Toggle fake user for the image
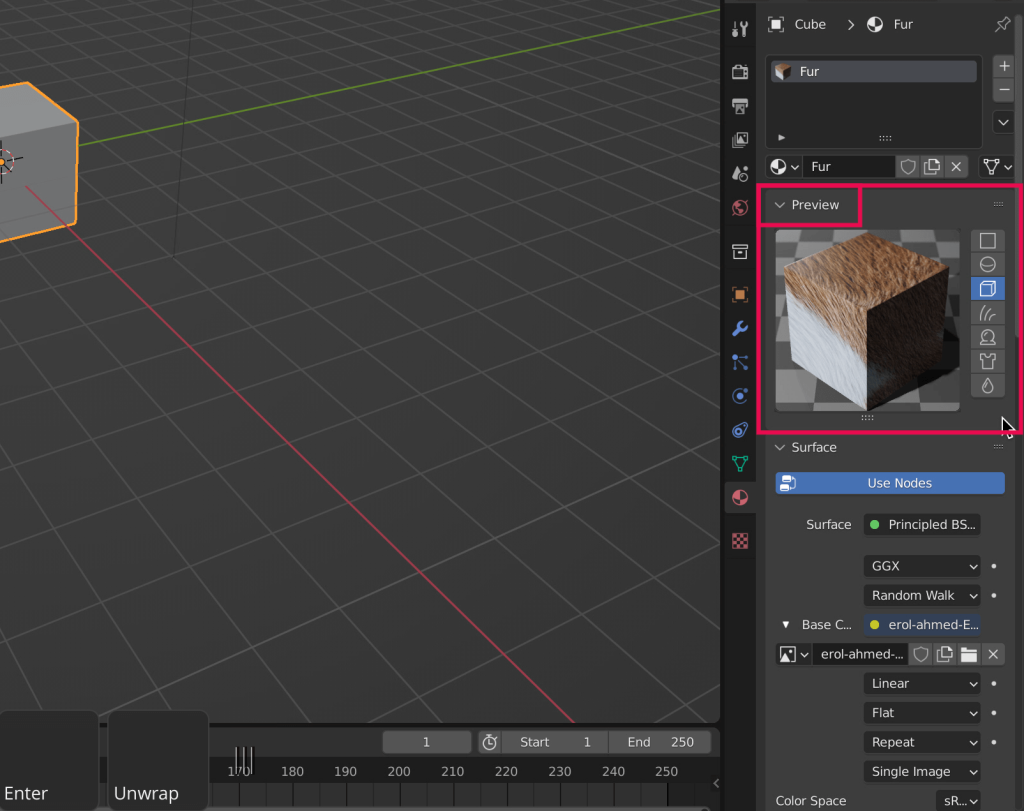This screenshot has height=811, width=1024. click(x=921, y=654)
